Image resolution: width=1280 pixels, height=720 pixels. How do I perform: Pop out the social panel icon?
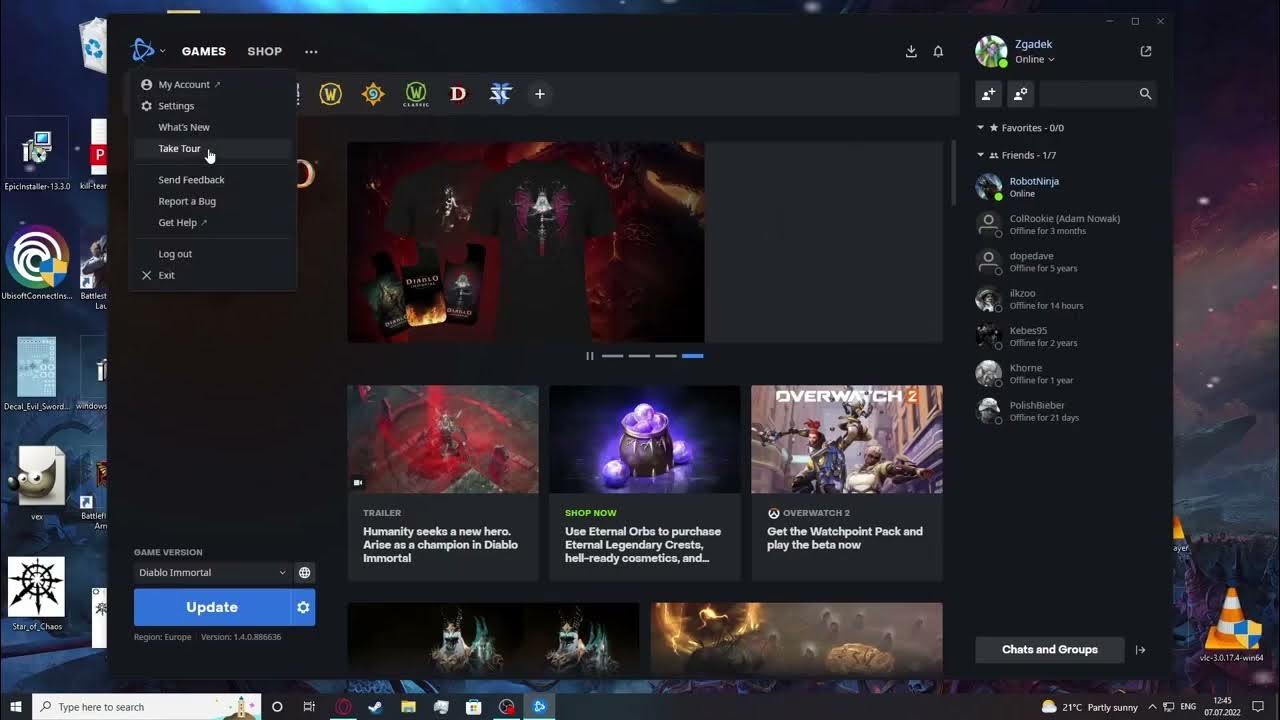point(1146,51)
